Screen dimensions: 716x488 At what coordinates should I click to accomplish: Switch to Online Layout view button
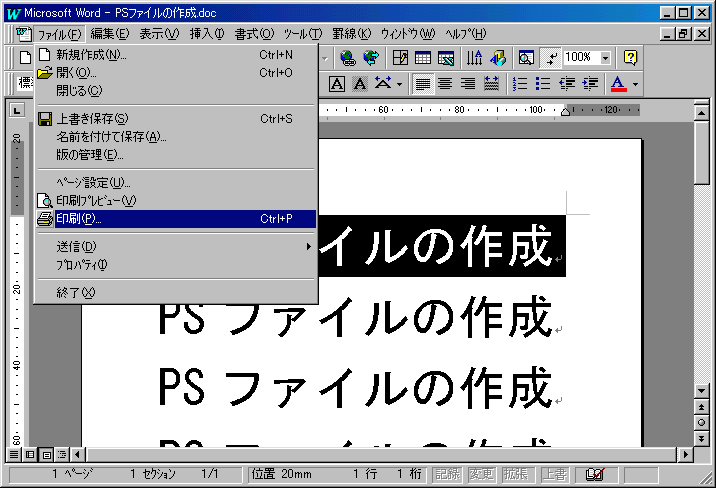tap(30, 454)
